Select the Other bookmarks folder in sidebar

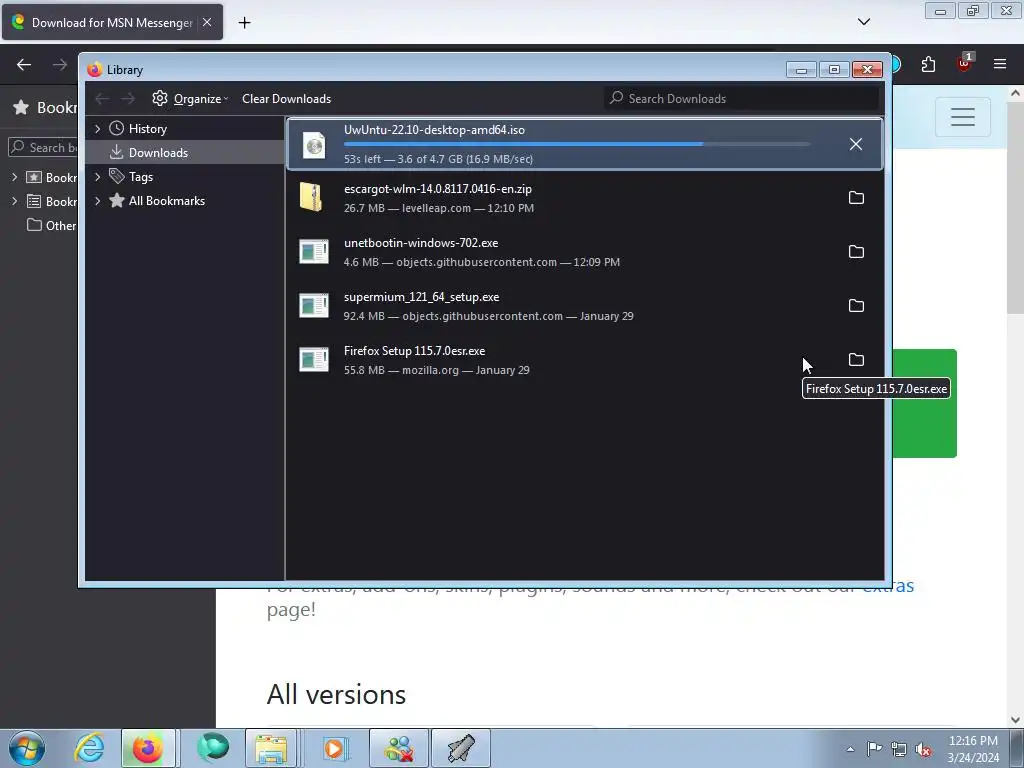point(52,225)
